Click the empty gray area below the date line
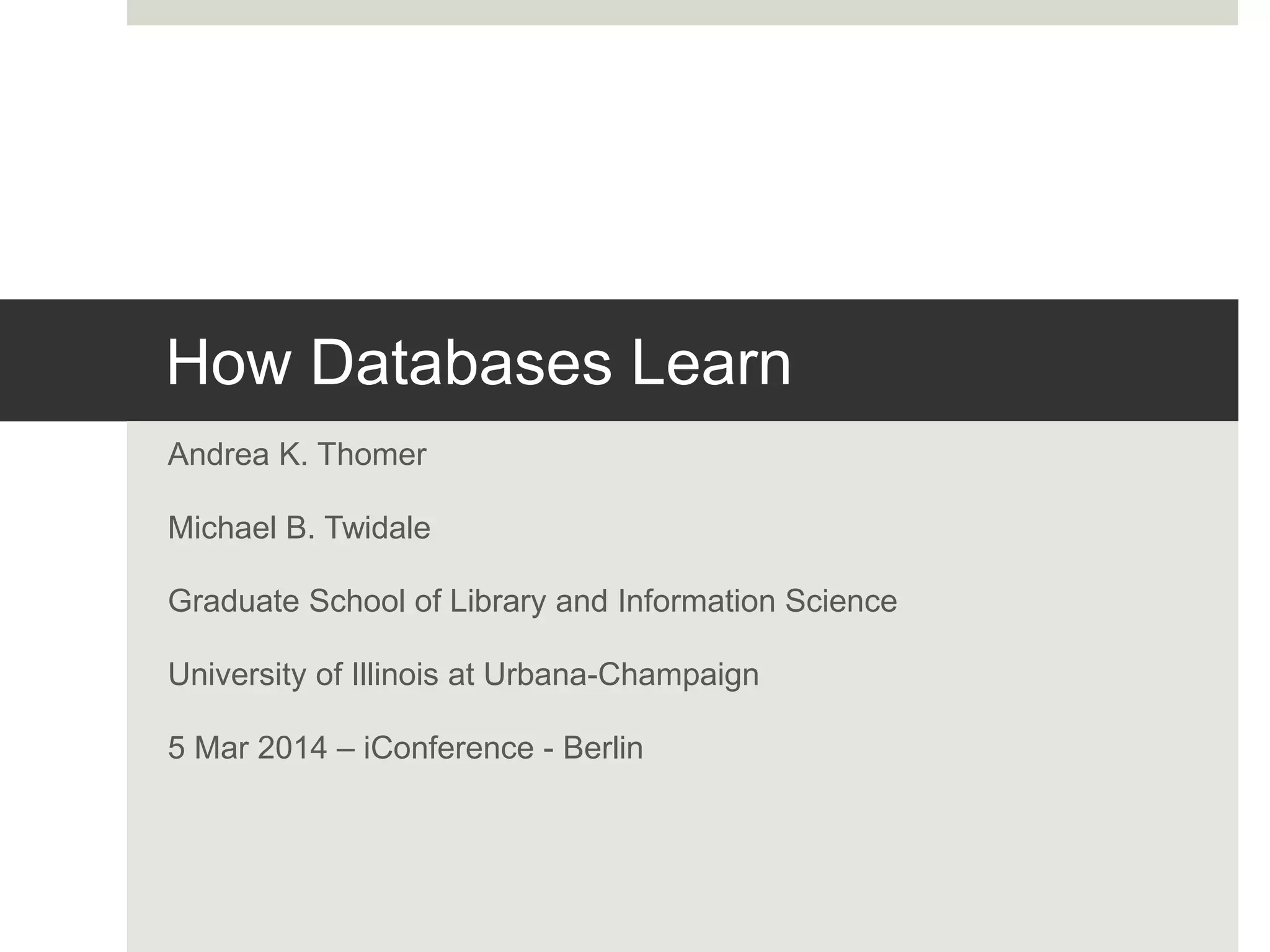 682,868
